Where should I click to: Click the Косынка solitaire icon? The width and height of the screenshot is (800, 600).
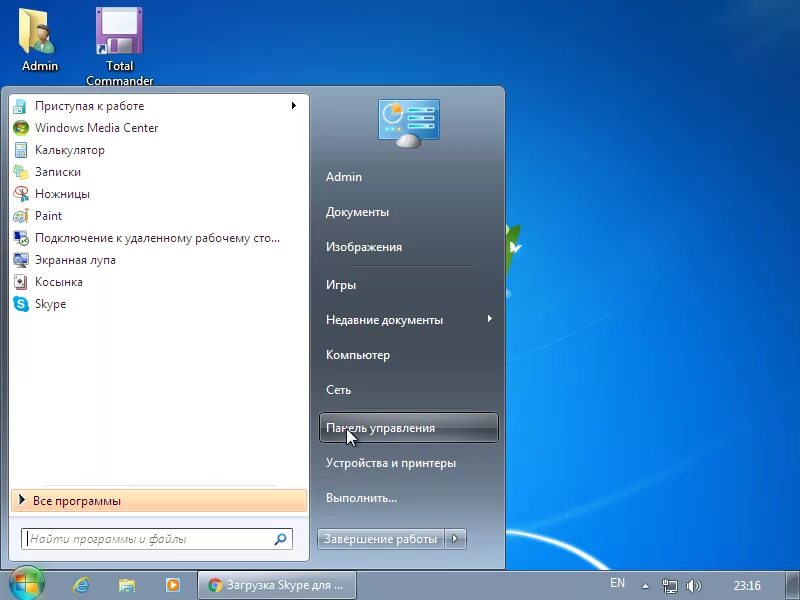20,282
